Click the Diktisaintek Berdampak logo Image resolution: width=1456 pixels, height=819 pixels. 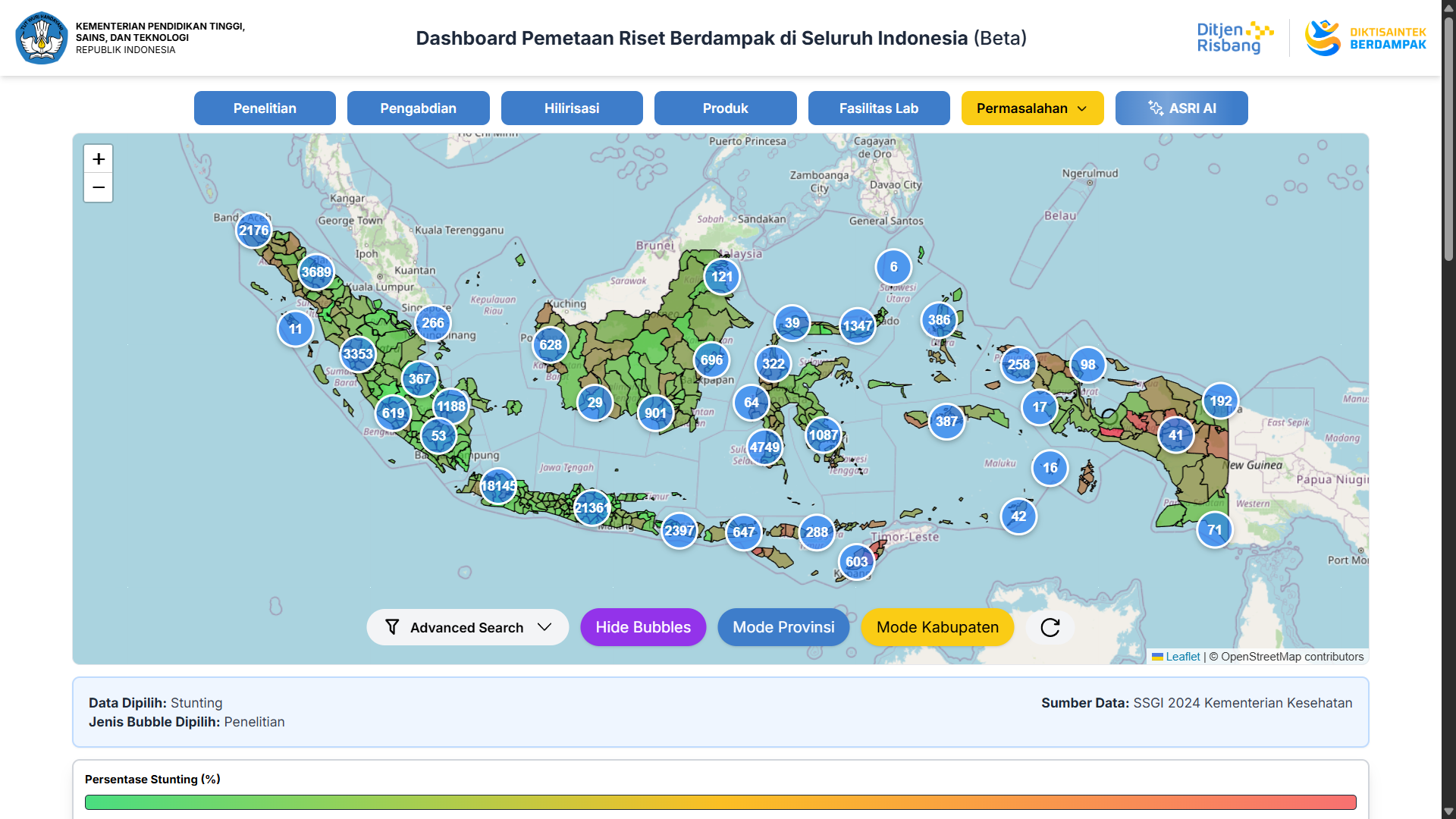point(1365,38)
